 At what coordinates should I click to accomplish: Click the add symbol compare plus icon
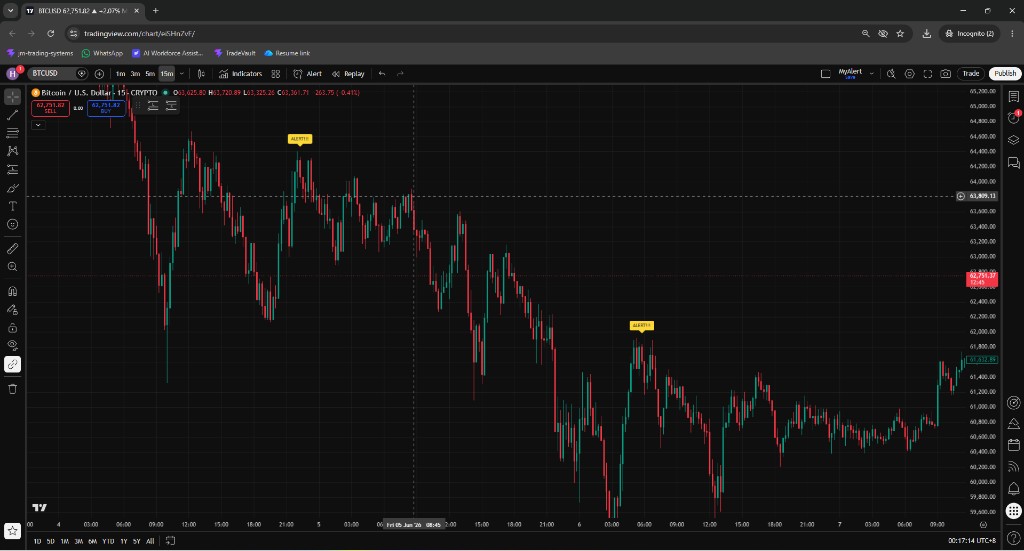click(x=99, y=74)
